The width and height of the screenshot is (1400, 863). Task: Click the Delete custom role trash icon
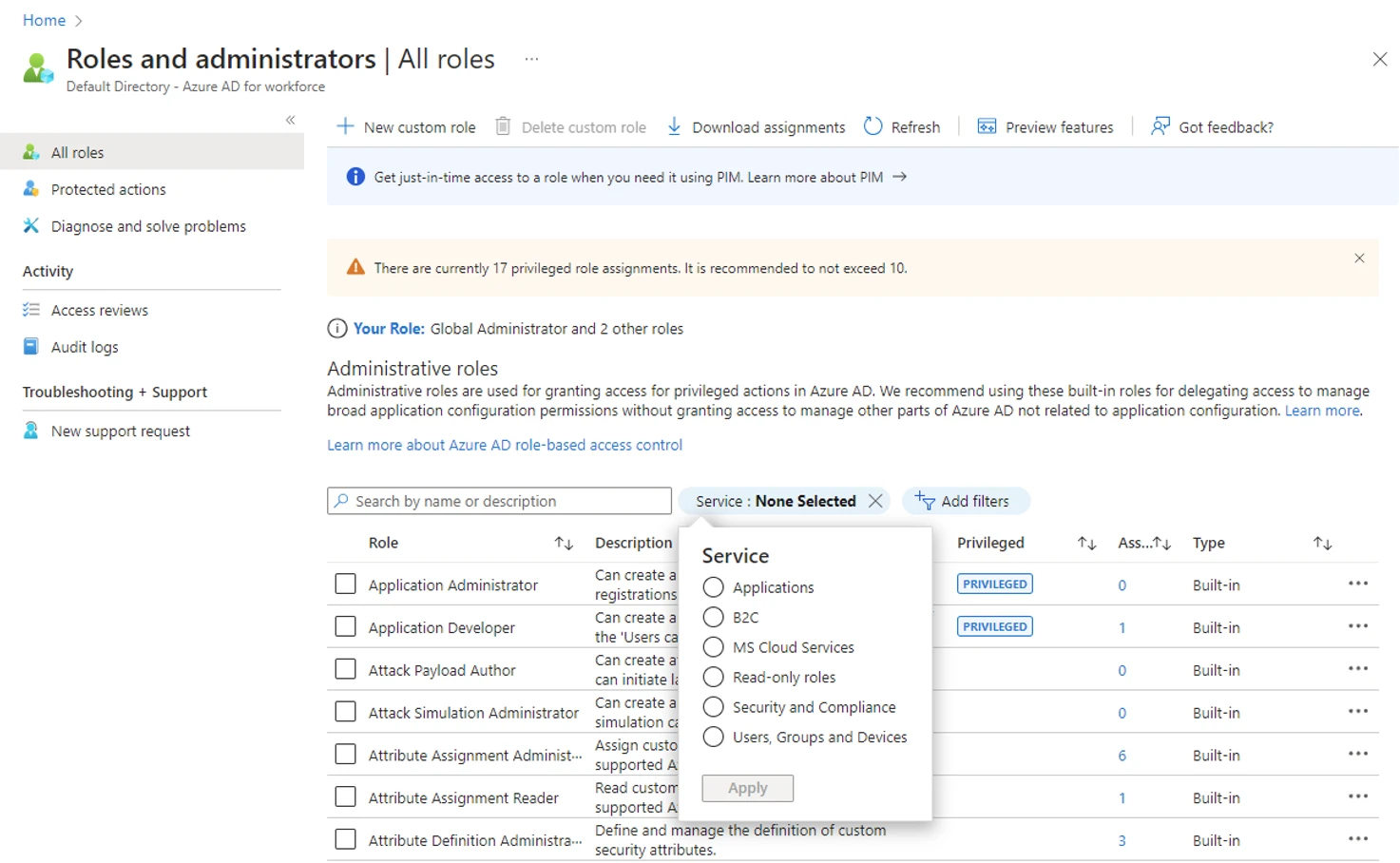pos(504,126)
